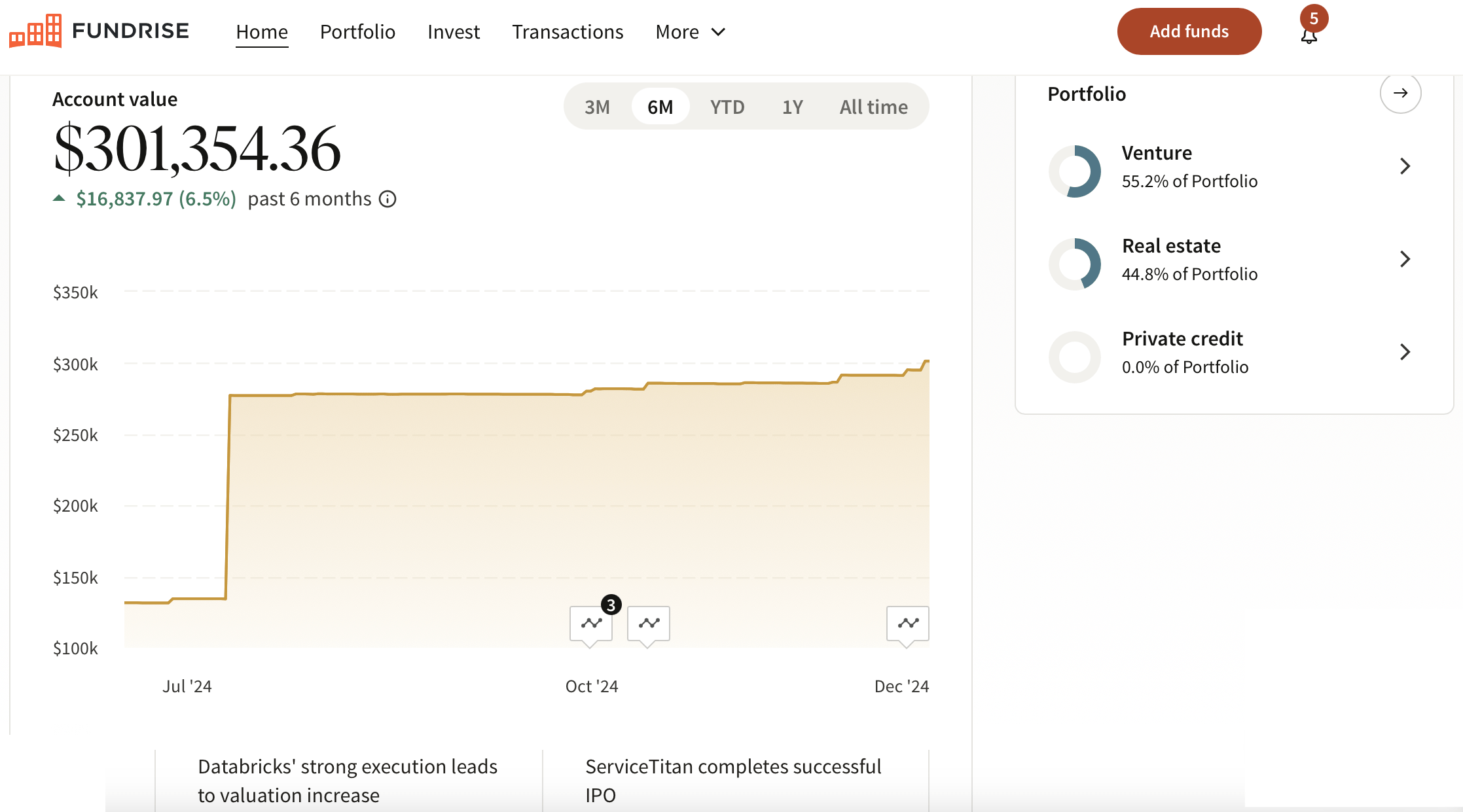Select the YTD time range
1463x812 pixels.
pos(727,107)
